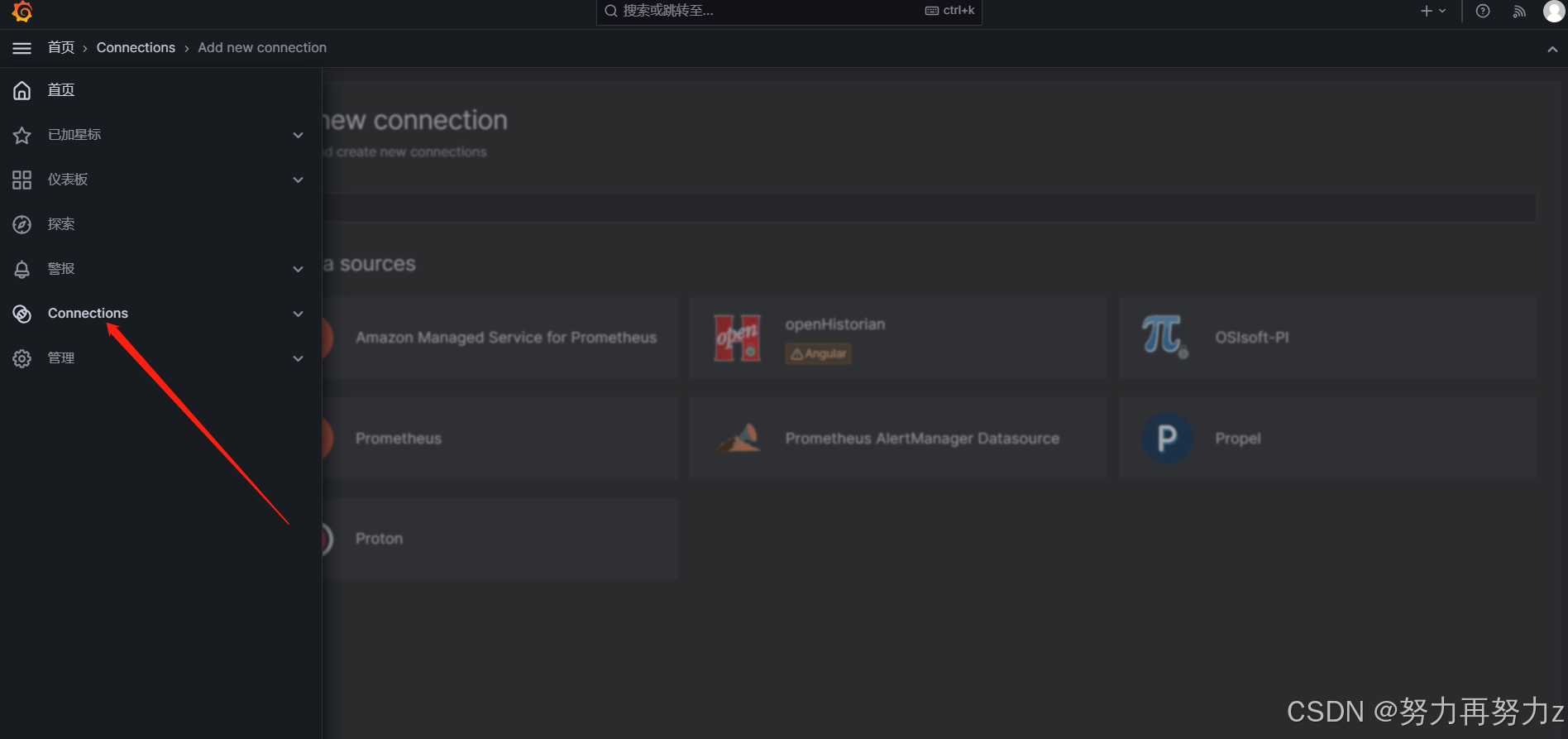
Task: Open 已加星标 in the sidebar
Action: 74,135
